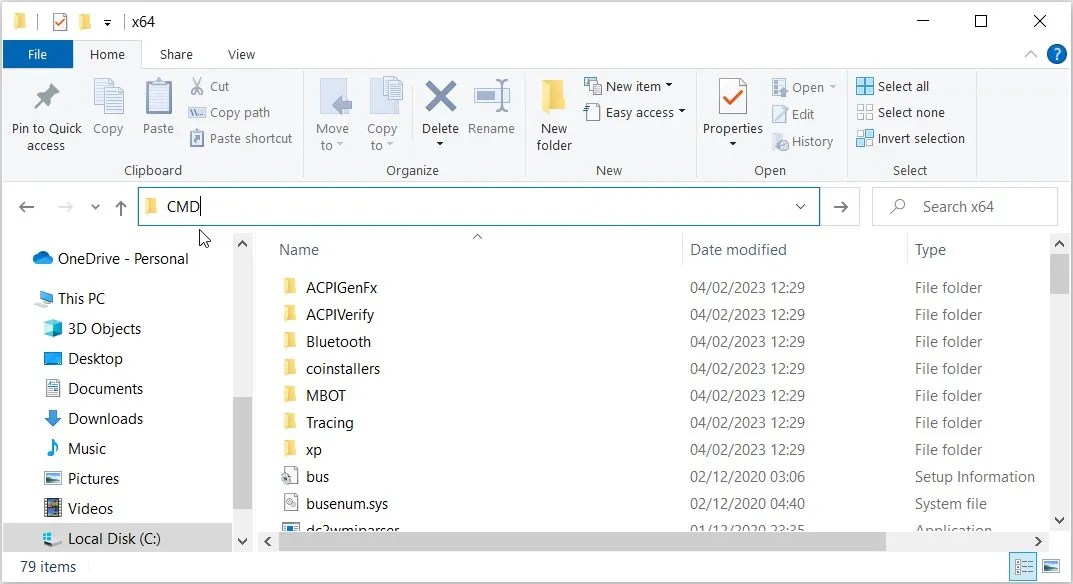Open the View ribbon tab

pos(241,54)
